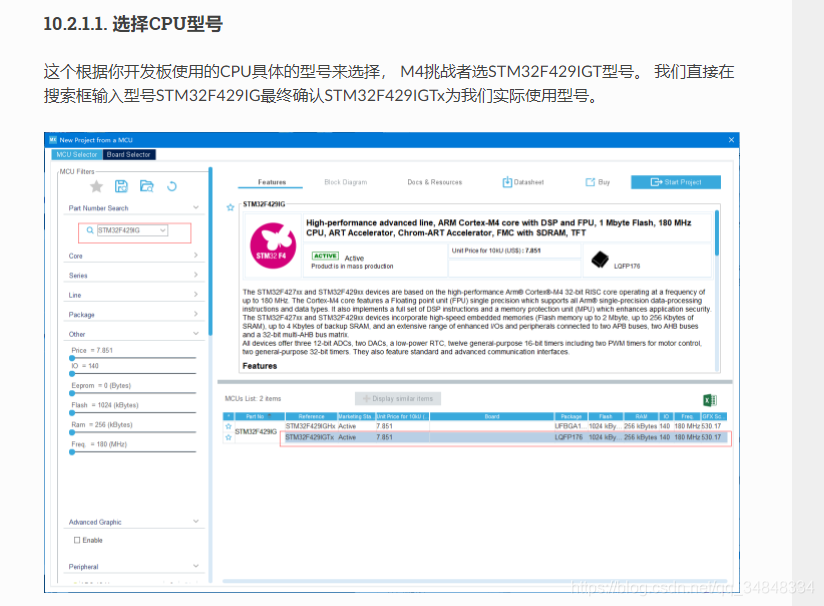Expand the Line filter section

pyautogui.click(x=195, y=294)
